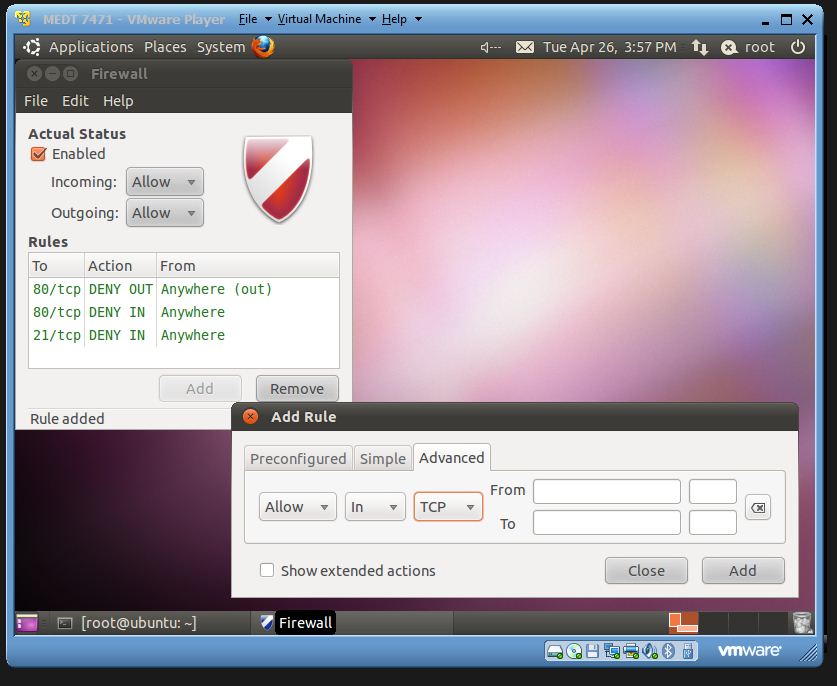
Task: Open the Firewall window Help menu
Action: click(118, 101)
